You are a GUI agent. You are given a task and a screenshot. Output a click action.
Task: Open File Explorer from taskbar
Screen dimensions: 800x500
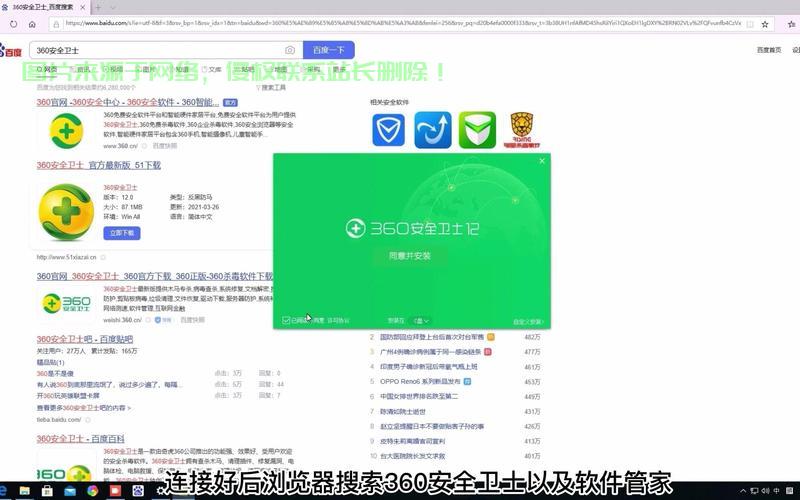click(24, 491)
